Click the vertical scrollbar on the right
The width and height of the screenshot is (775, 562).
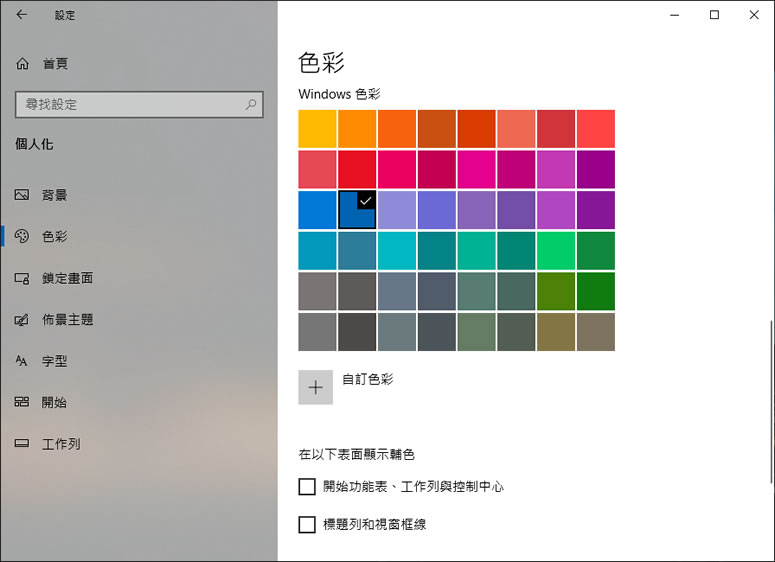tap(771, 402)
